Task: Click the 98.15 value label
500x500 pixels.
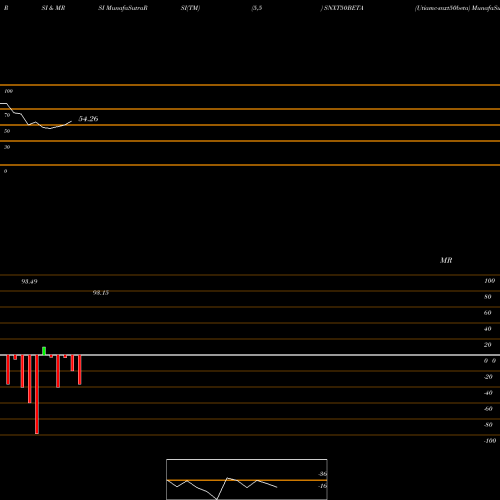Action: click(x=101, y=292)
